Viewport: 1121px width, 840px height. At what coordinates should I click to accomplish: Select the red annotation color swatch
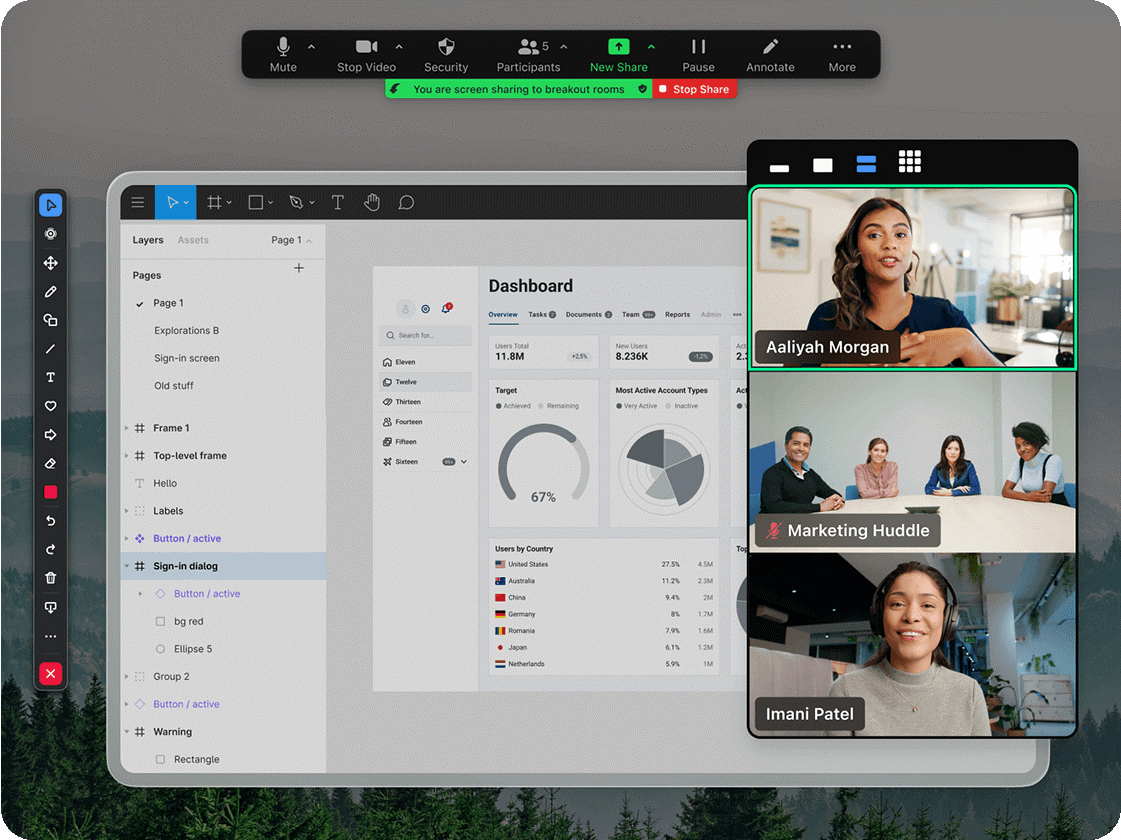pyautogui.click(x=51, y=492)
